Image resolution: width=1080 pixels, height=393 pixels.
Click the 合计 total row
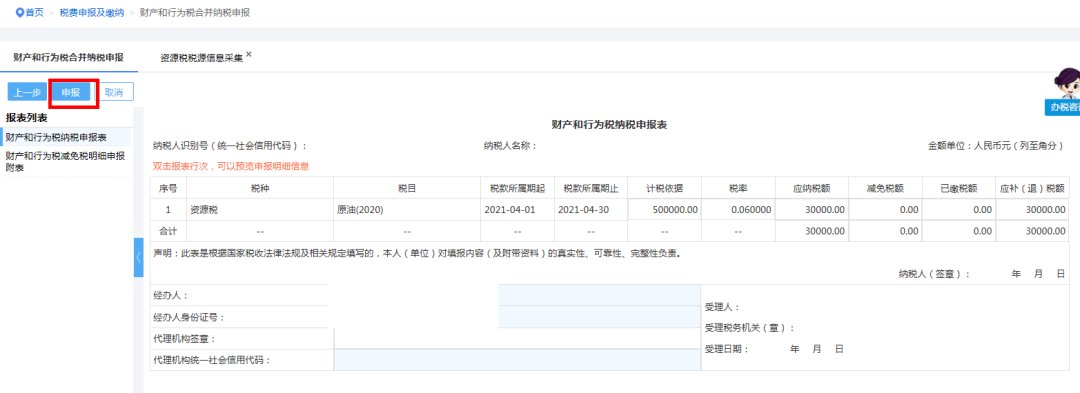pyautogui.click(x=610, y=231)
